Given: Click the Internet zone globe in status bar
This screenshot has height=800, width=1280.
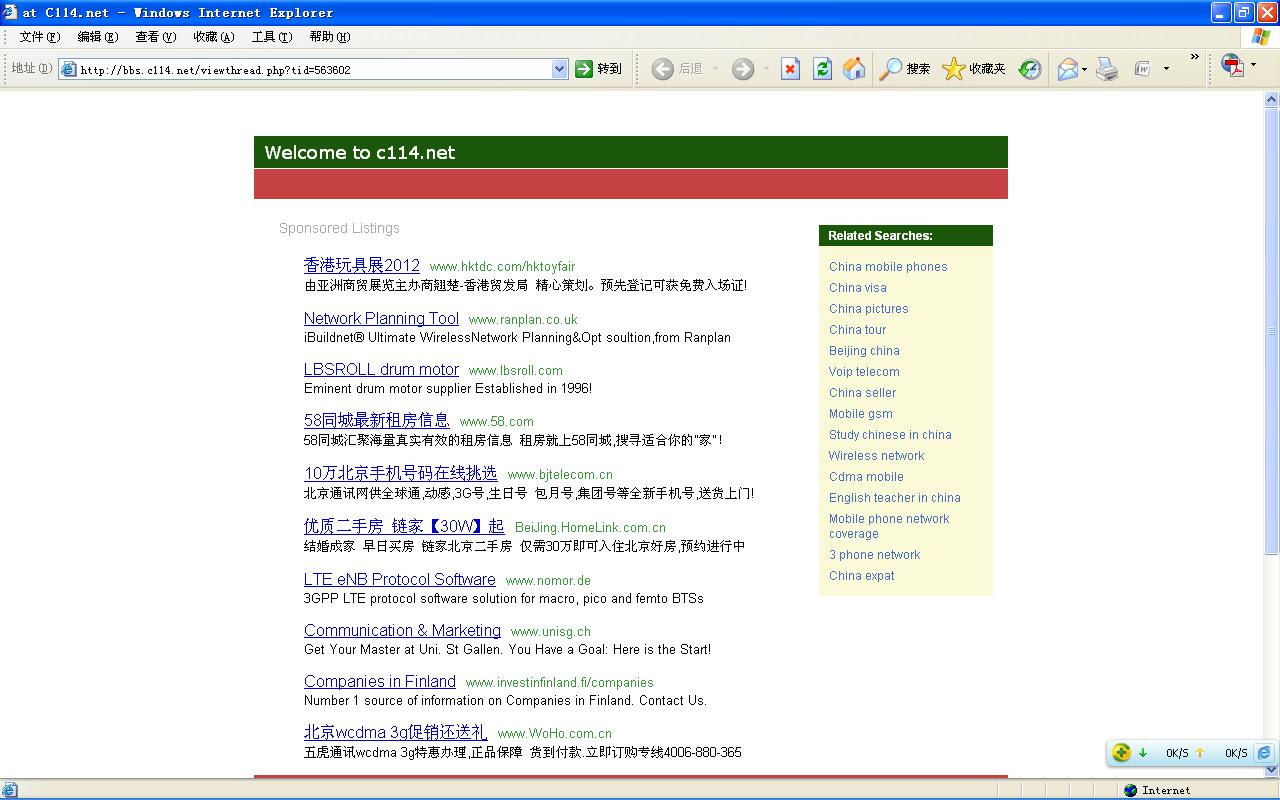Looking at the screenshot, I should pyautogui.click(x=1130, y=790).
